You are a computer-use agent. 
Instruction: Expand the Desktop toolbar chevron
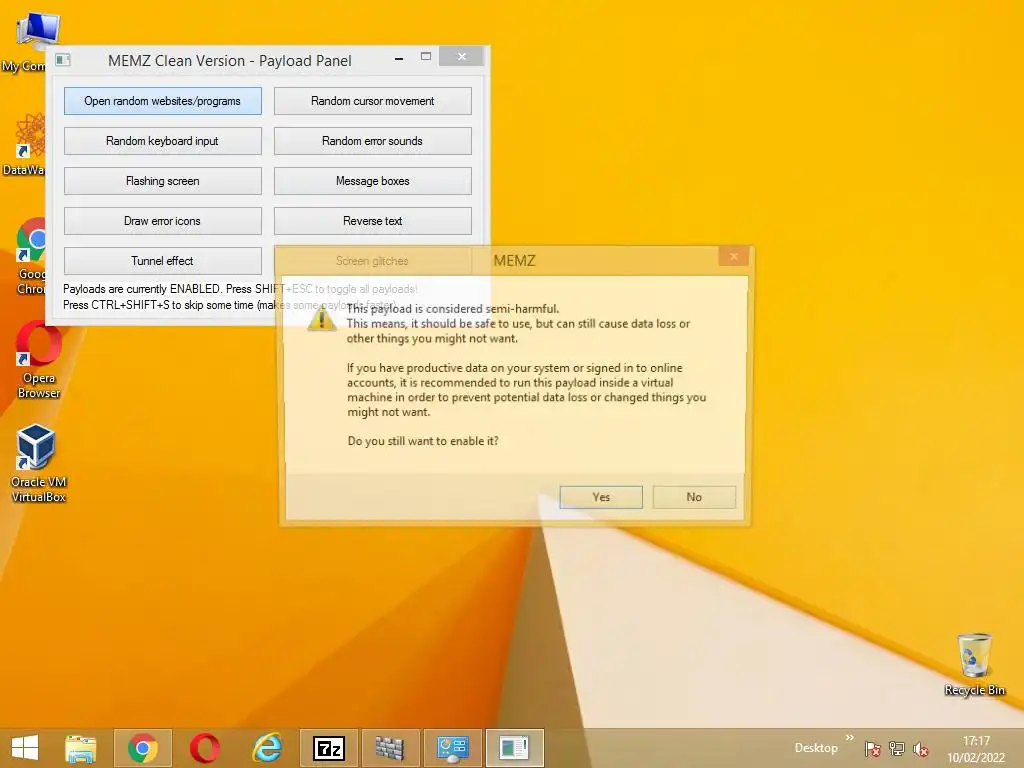click(850, 738)
